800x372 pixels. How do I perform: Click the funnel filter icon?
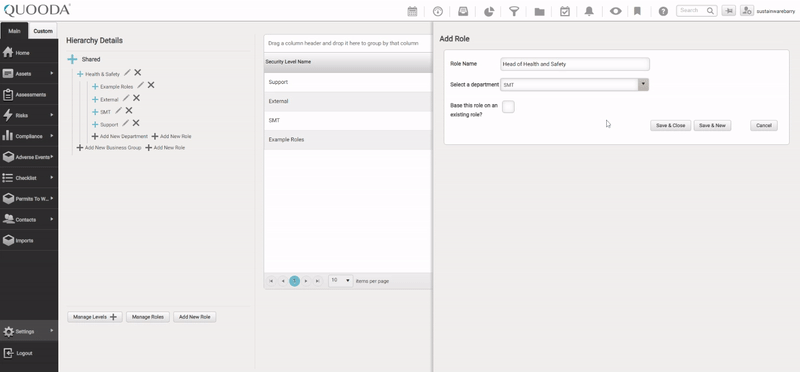[514, 11]
